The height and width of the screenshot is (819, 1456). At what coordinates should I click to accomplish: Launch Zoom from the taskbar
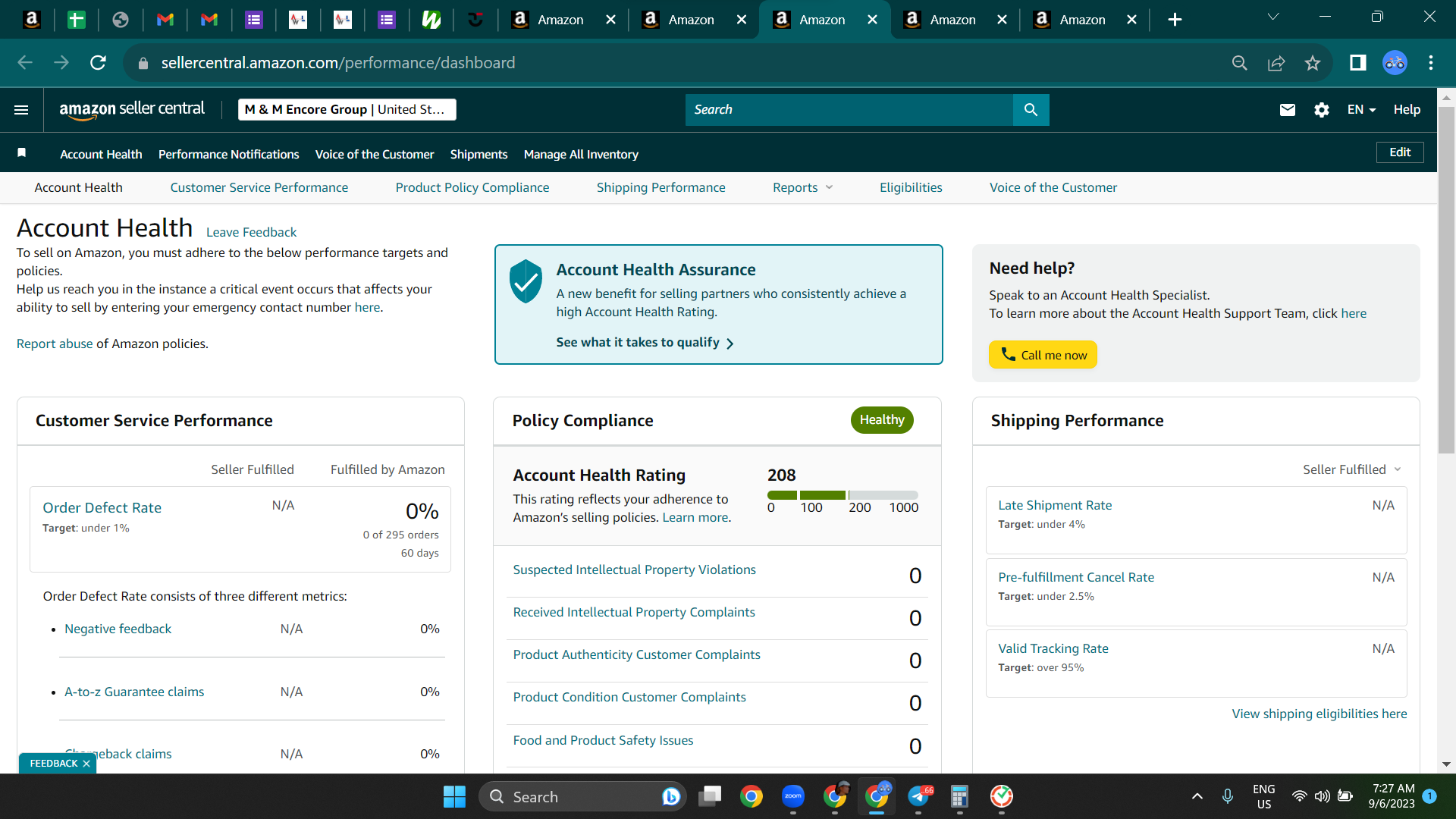(x=793, y=796)
